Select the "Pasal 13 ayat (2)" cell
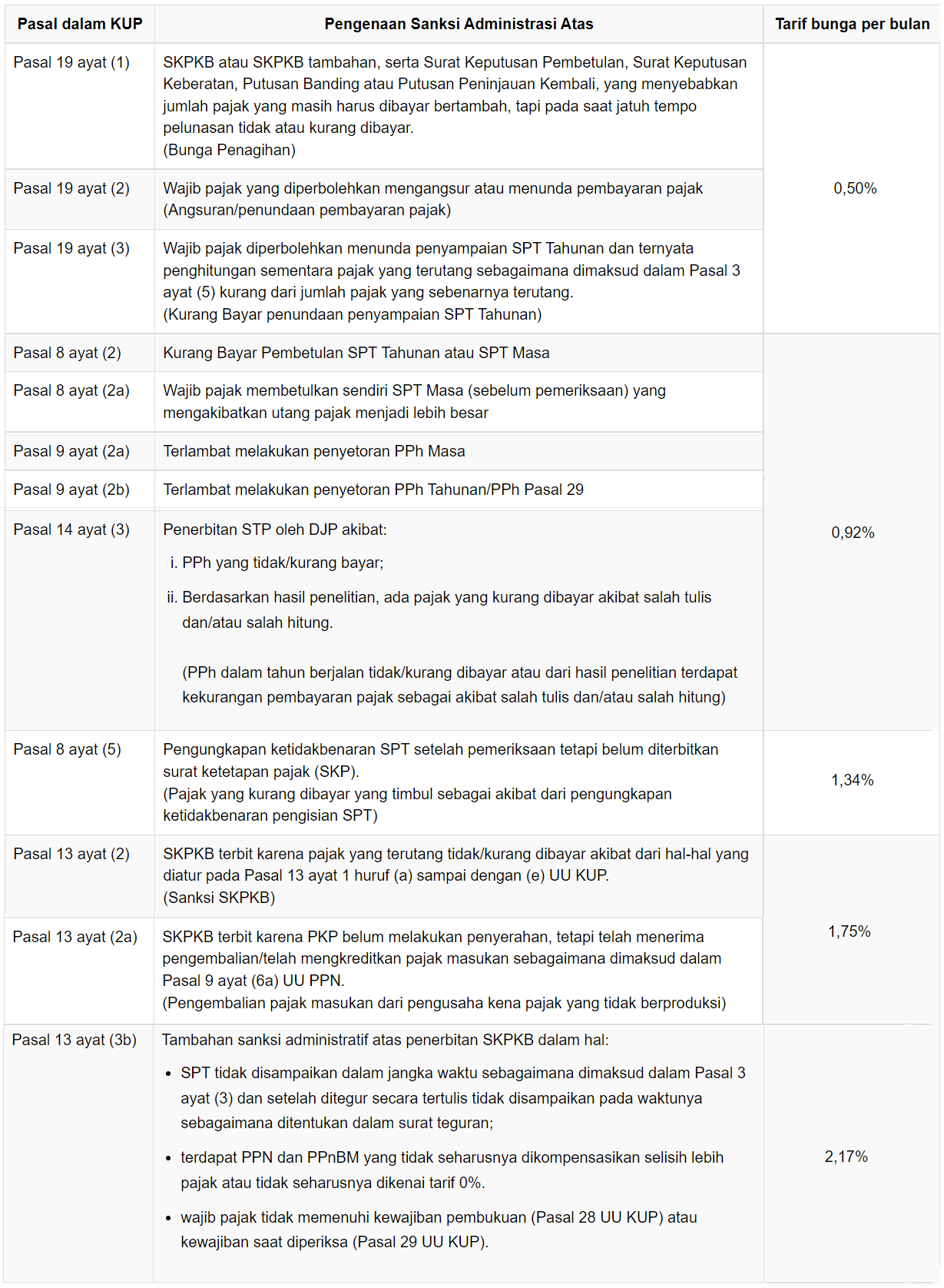944x1288 pixels. click(71, 855)
